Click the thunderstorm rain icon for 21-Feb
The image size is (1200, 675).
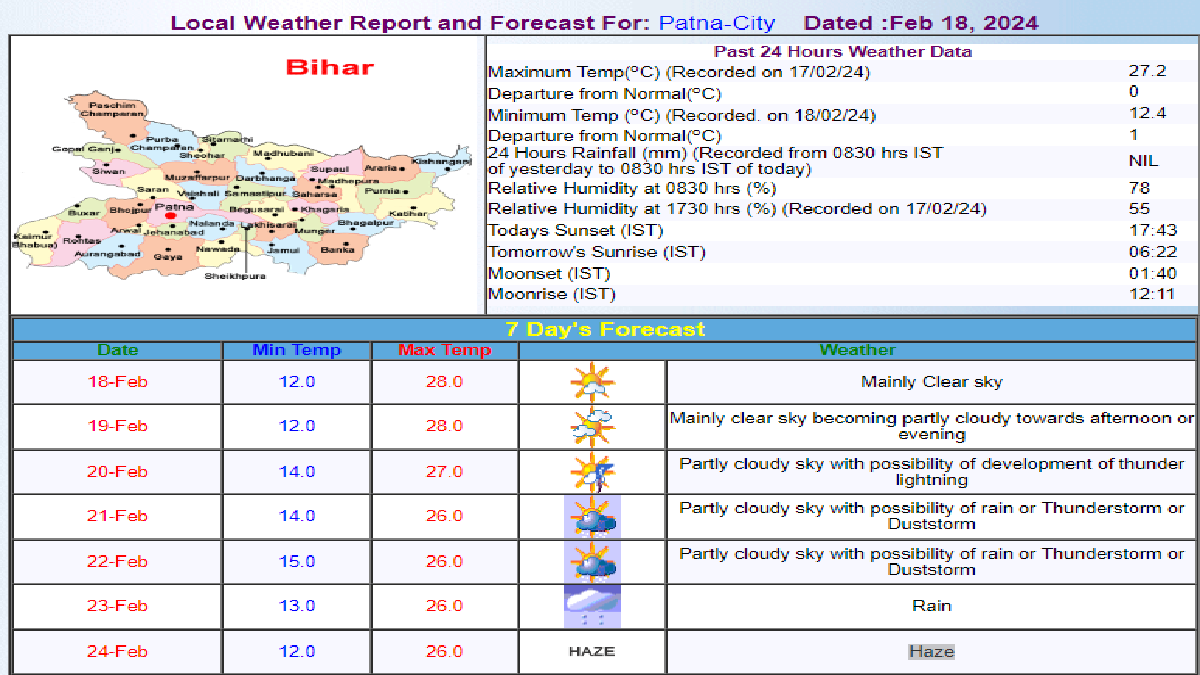click(592, 516)
